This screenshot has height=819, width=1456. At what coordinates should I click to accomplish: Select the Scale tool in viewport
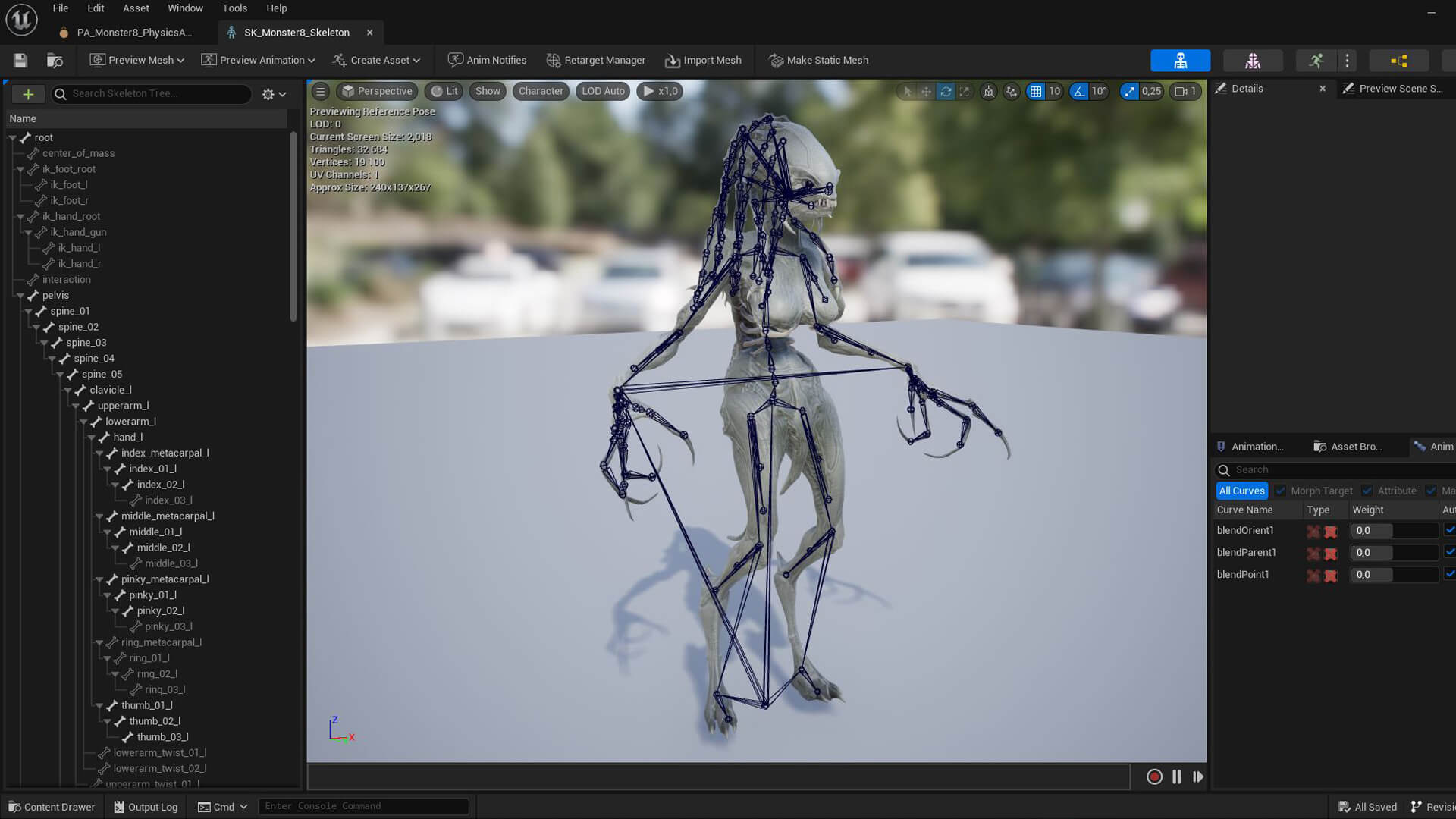tap(965, 91)
